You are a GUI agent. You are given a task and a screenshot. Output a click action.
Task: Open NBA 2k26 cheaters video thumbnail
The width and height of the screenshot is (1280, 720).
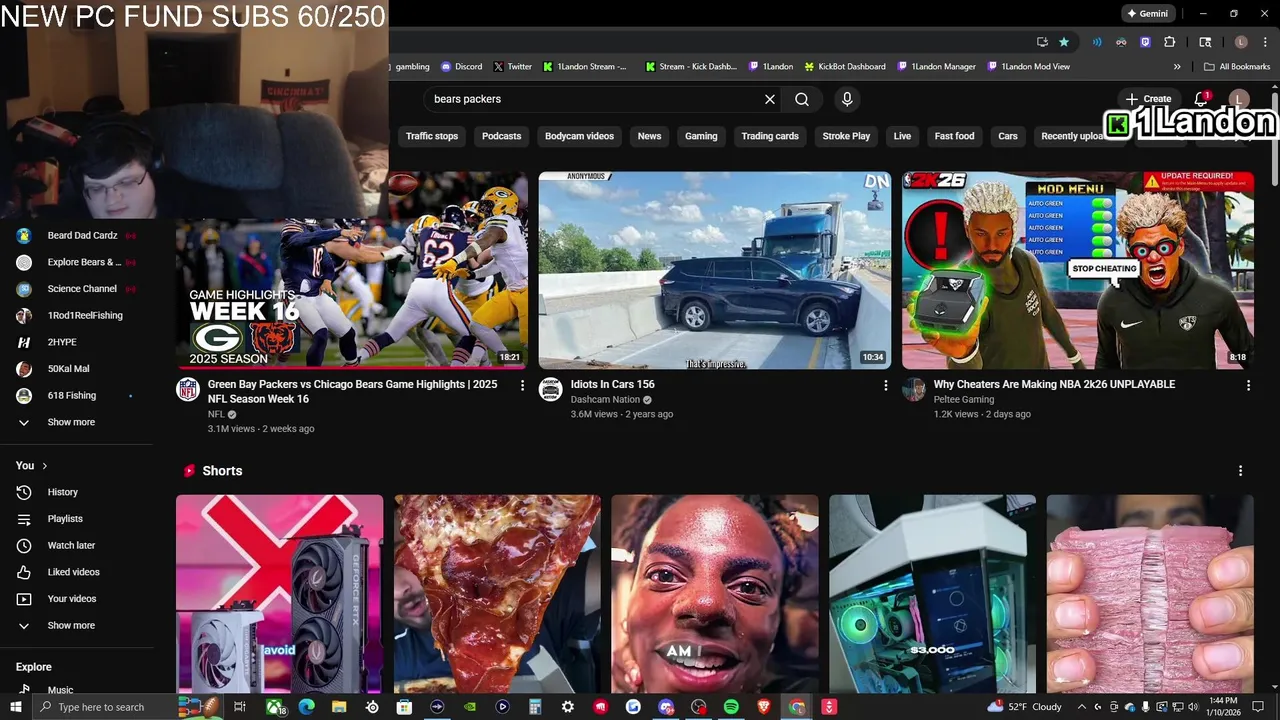point(1077,270)
